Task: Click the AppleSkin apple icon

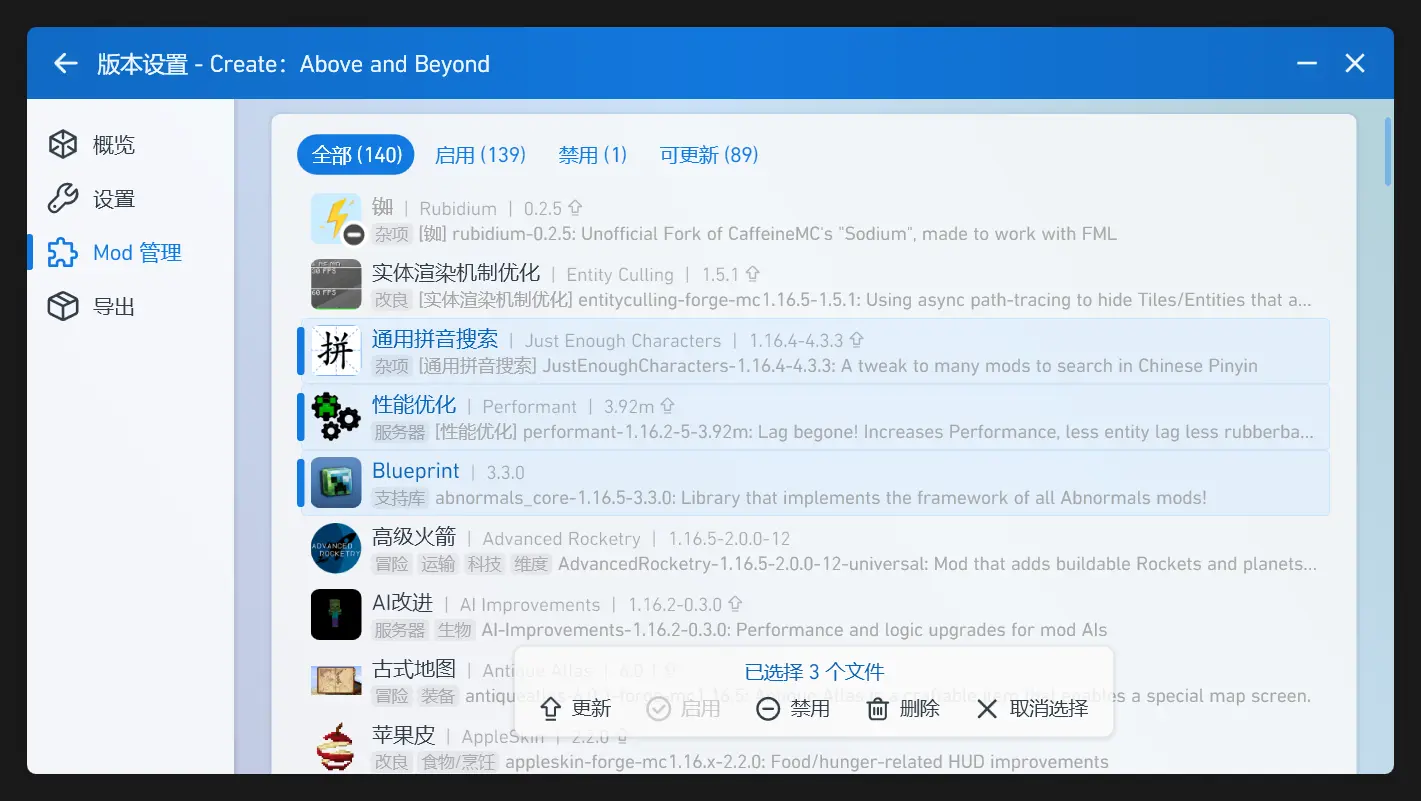Action: point(335,747)
